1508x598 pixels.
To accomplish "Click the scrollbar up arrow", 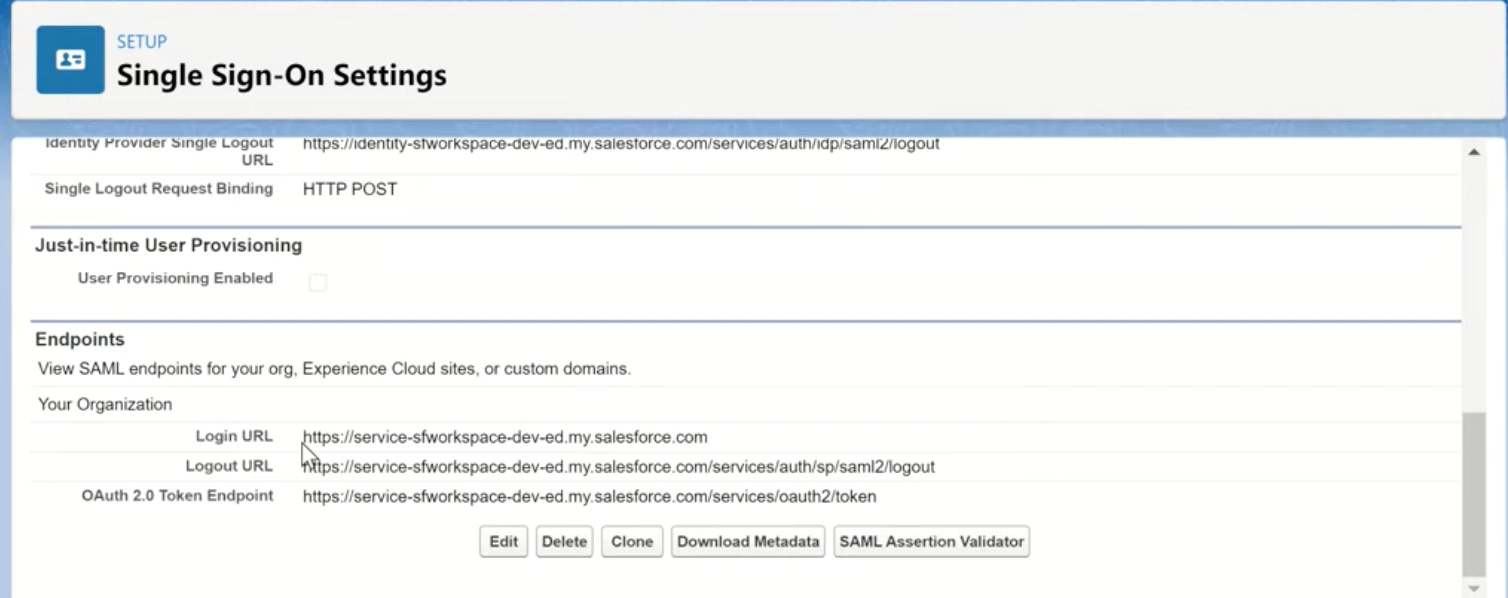I will tap(1473, 152).
